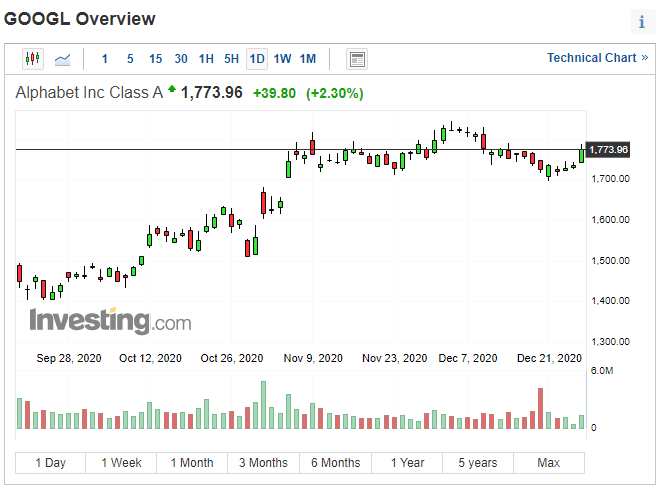Show the 1 Year range
The width and height of the screenshot is (664, 496).
pos(407,463)
